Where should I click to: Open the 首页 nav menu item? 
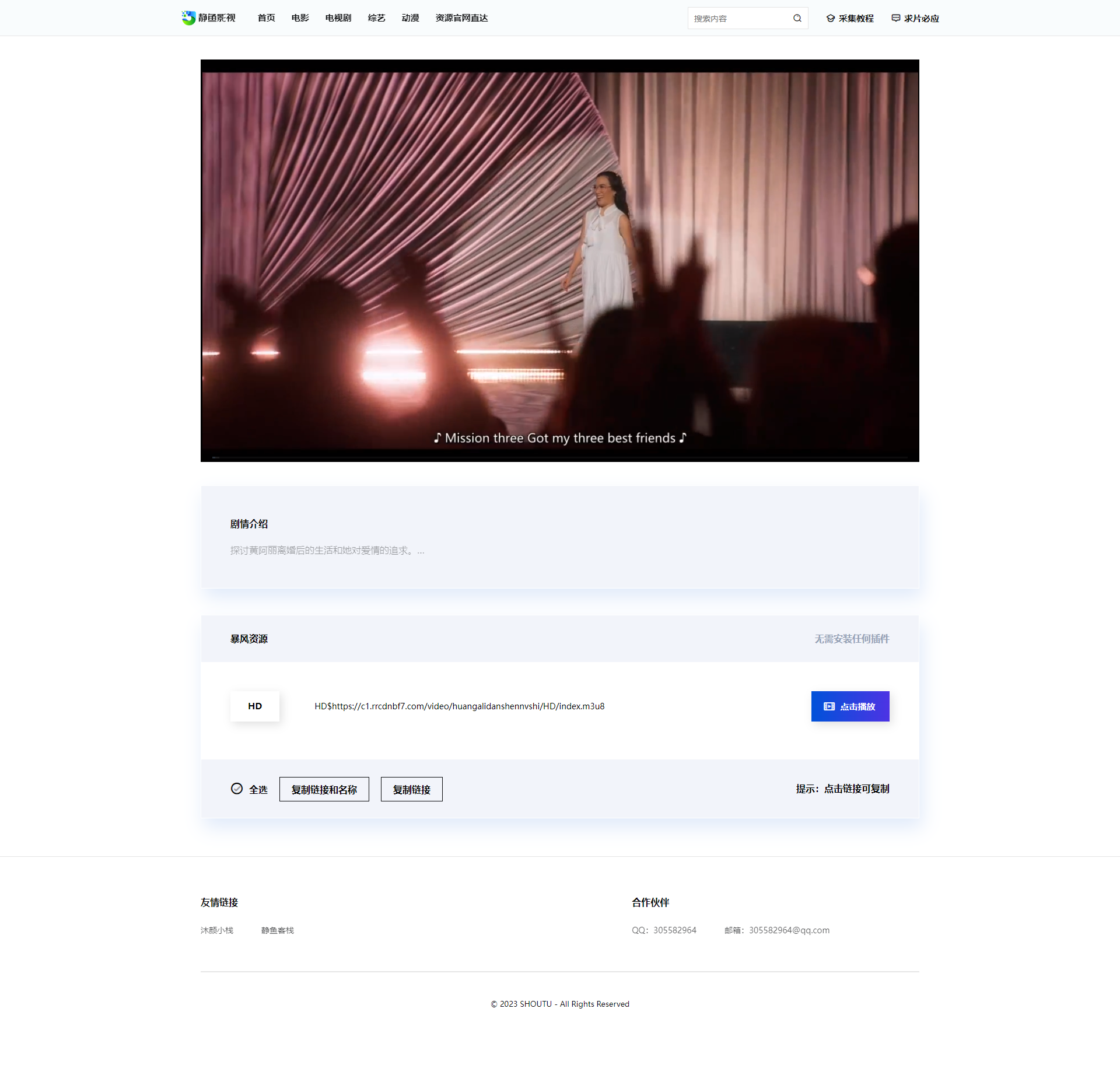(266, 18)
